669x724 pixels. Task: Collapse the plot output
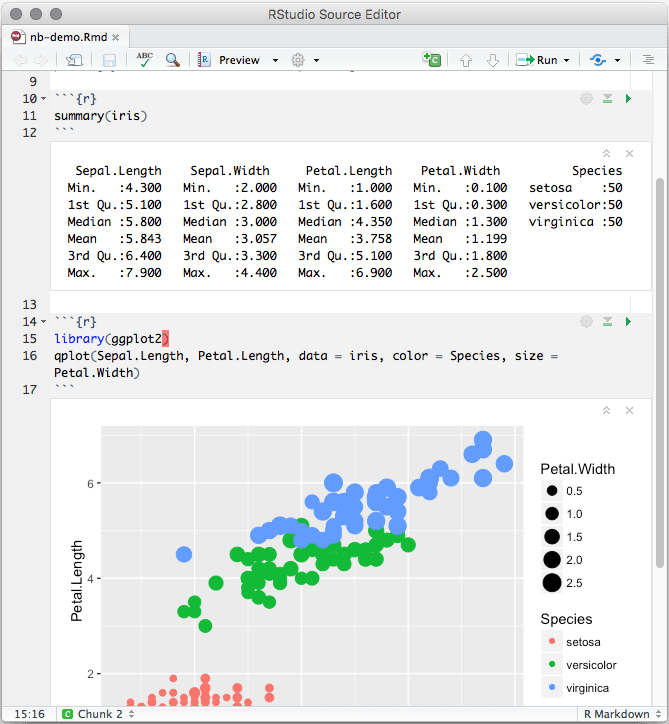click(607, 410)
